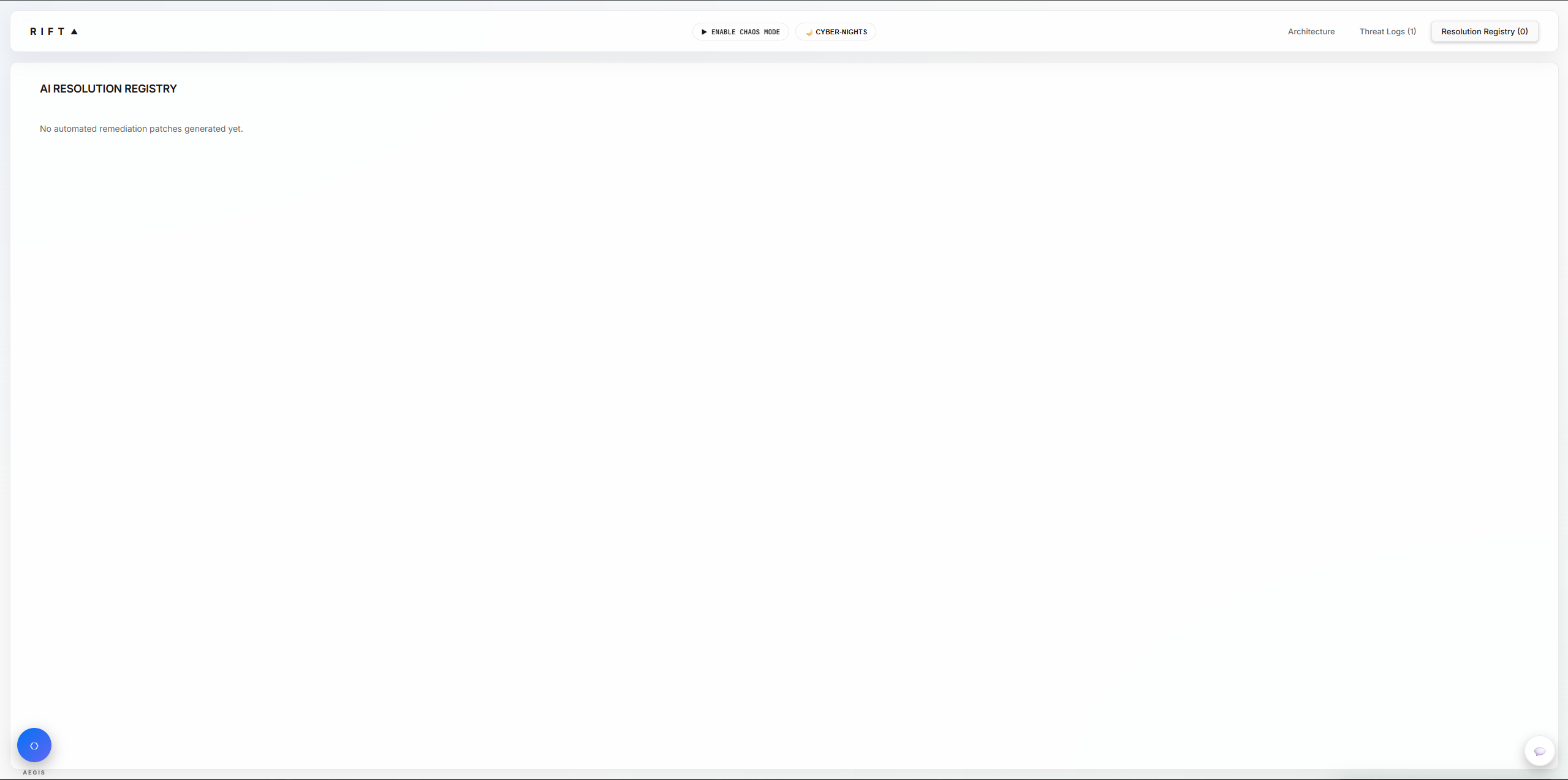Click the play icon in Chaos Mode button
Image resolution: width=1568 pixels, height=780 pixels.
click(704, 32)
